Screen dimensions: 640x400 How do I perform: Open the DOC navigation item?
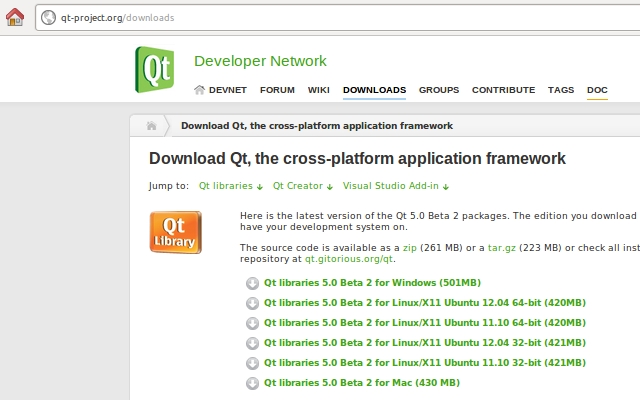tap(597, 90)
